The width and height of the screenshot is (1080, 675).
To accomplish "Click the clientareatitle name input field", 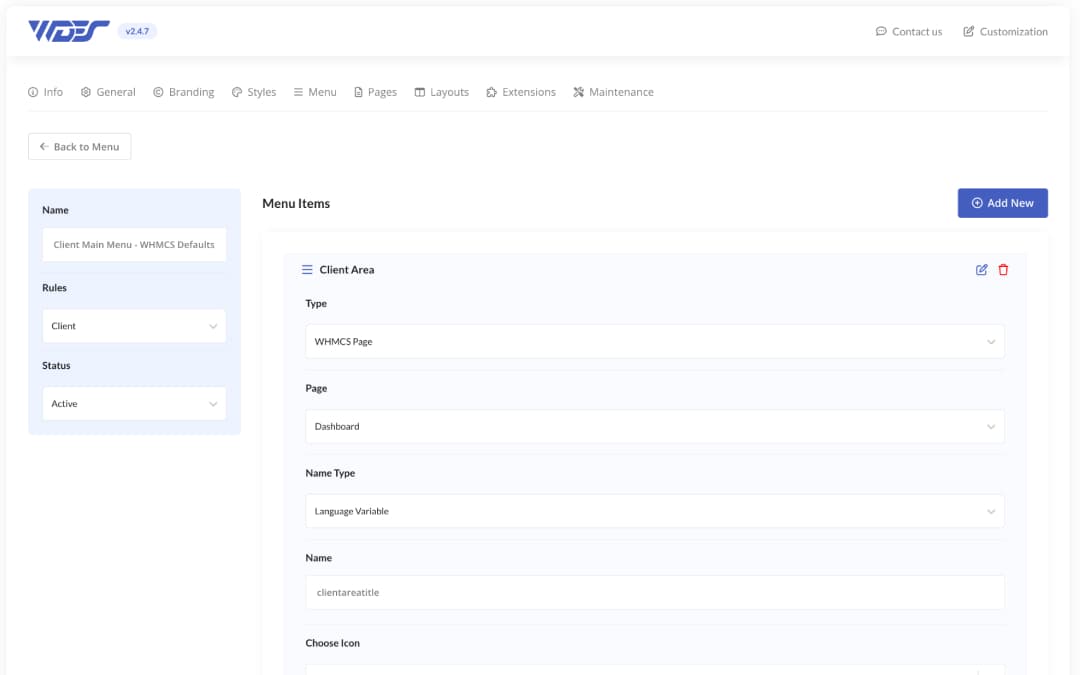I will 655,592.
